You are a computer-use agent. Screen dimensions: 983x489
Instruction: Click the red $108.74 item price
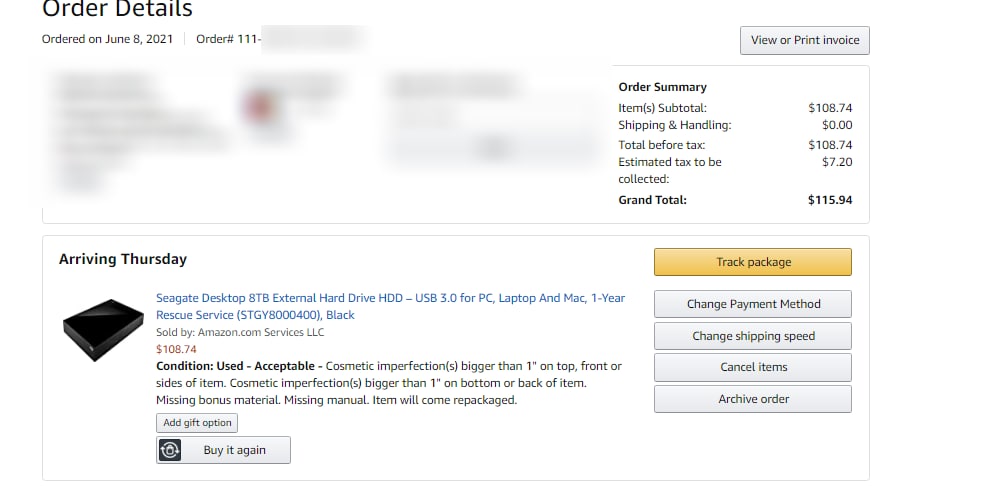click(176, 349)
